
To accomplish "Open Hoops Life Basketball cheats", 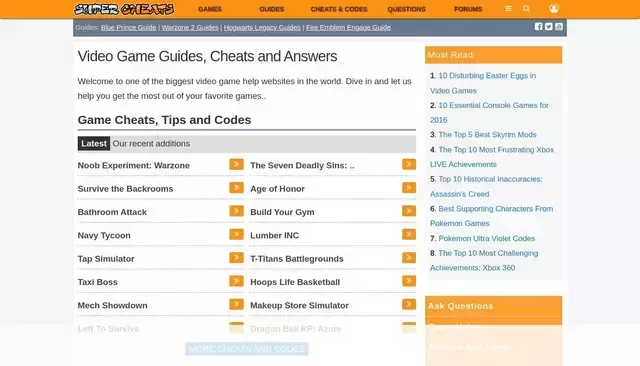I will 295,282.
